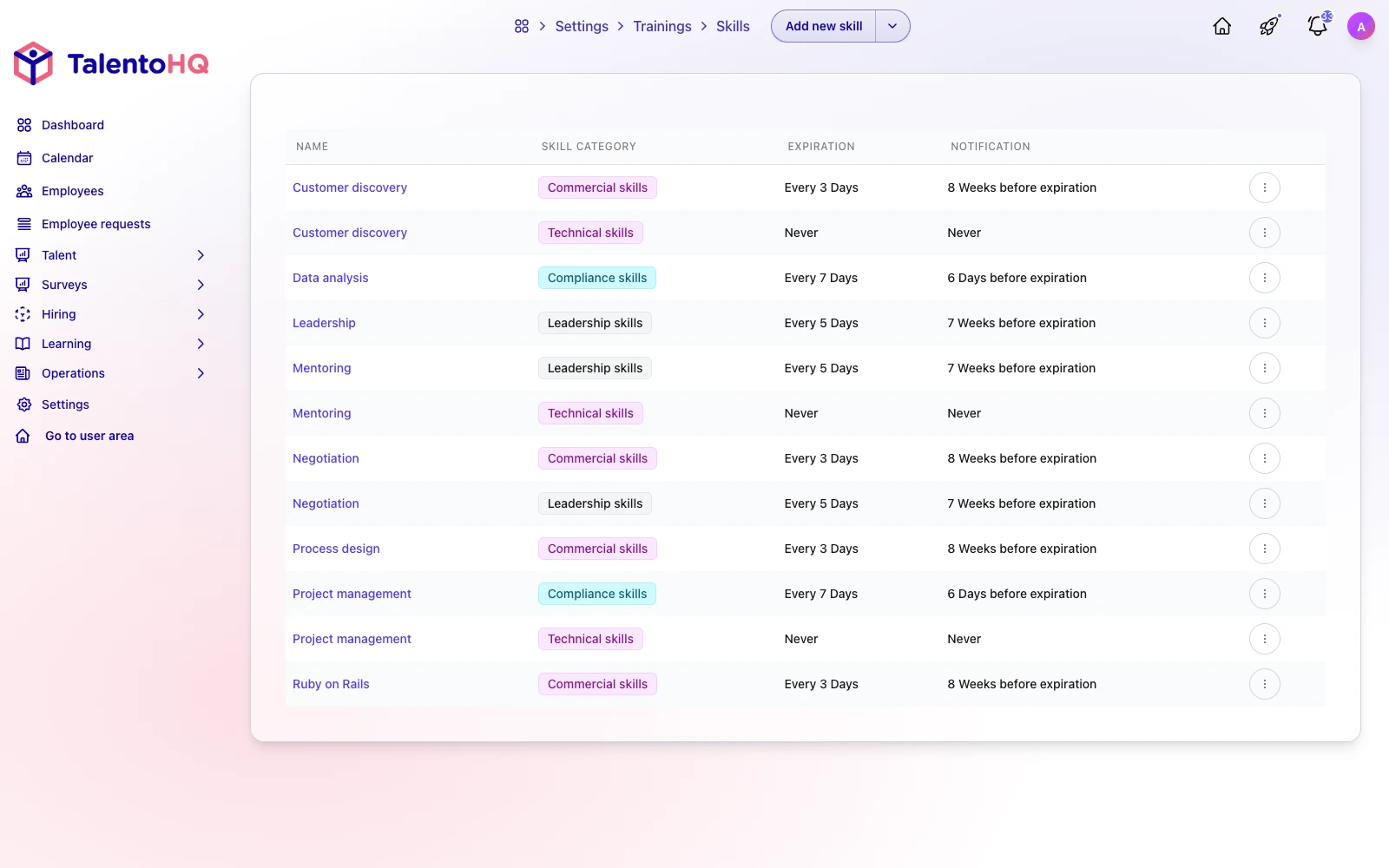Open actions menu for Leadership row
The image size is (1389, 868).
pos(1265,323)
